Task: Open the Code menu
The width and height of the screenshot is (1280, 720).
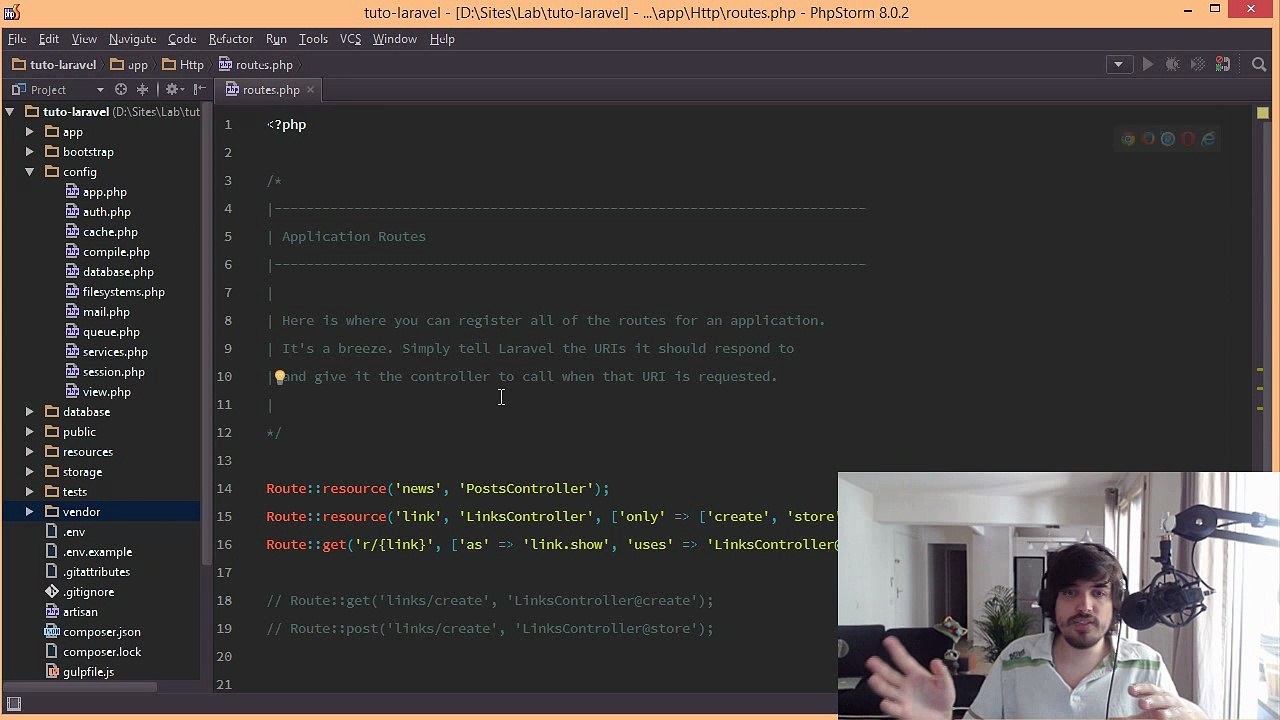Action: 182,39
